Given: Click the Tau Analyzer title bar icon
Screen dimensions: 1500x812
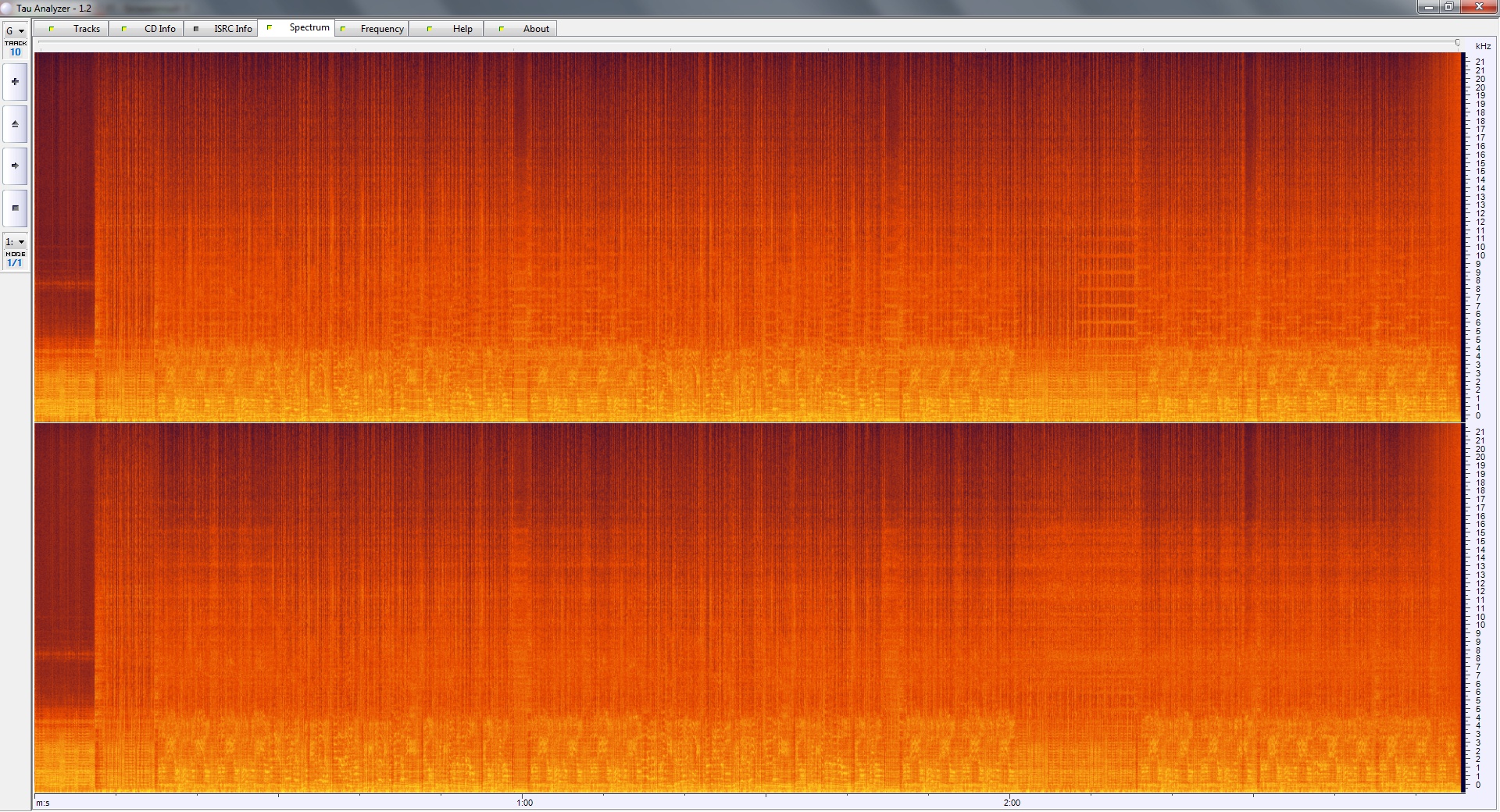Looking at the screenshot, I should point(7,8).
